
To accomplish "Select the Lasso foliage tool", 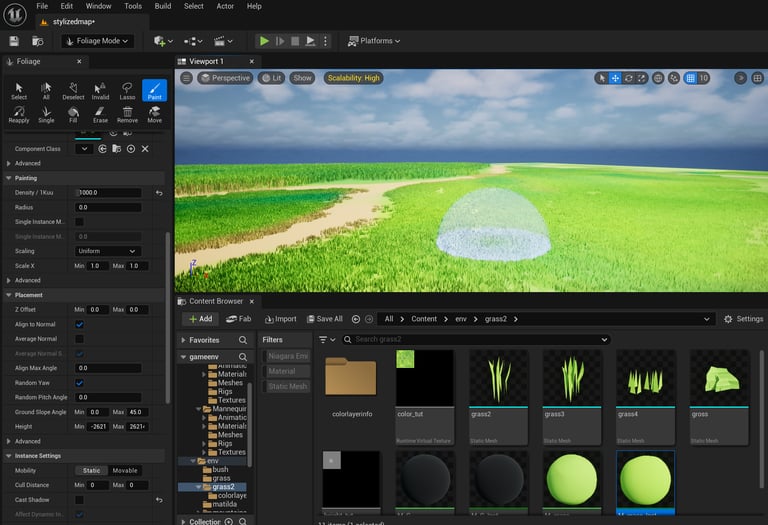I will pyautogui.click(x=127, y=91).
